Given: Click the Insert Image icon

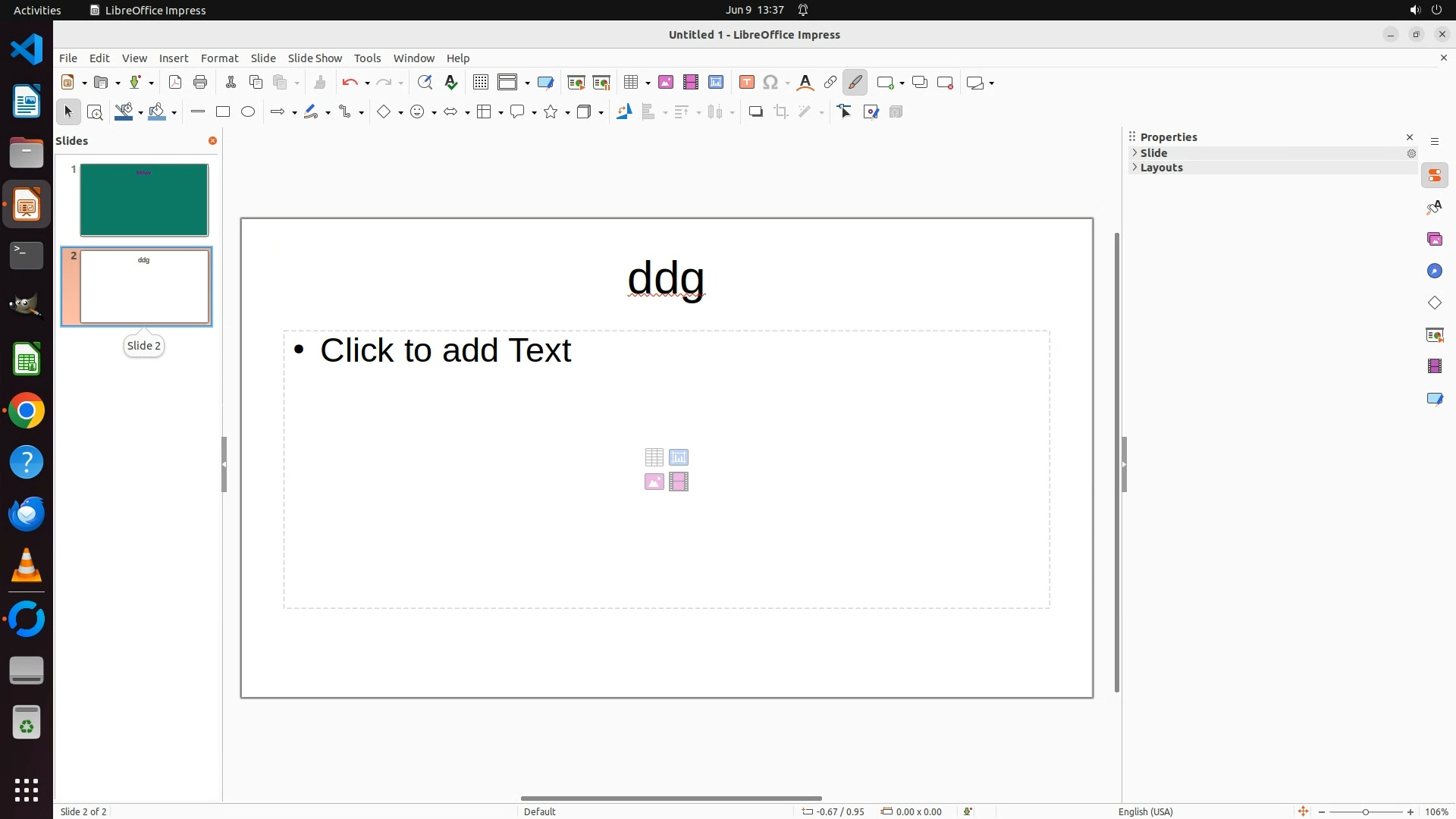Looking at the screenshot, I should tap(666, 83).
